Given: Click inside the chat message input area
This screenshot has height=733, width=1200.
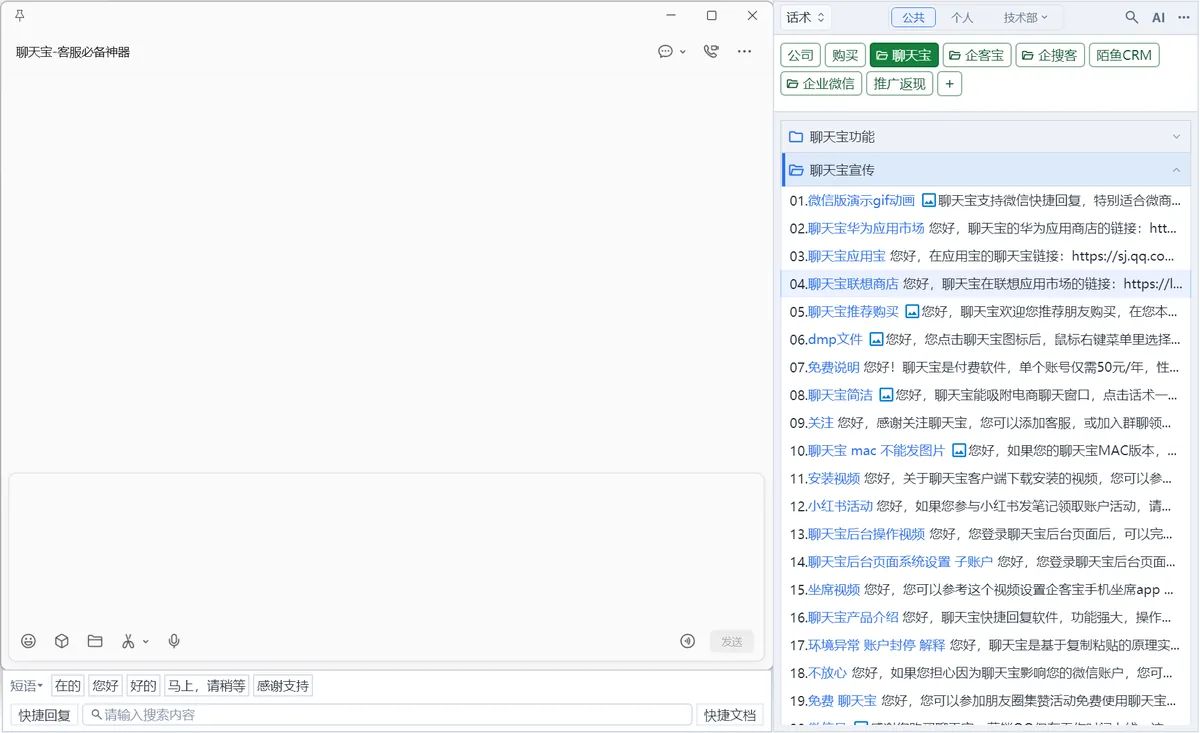Looking at the screenshot, I should click(x=386, y=548).
